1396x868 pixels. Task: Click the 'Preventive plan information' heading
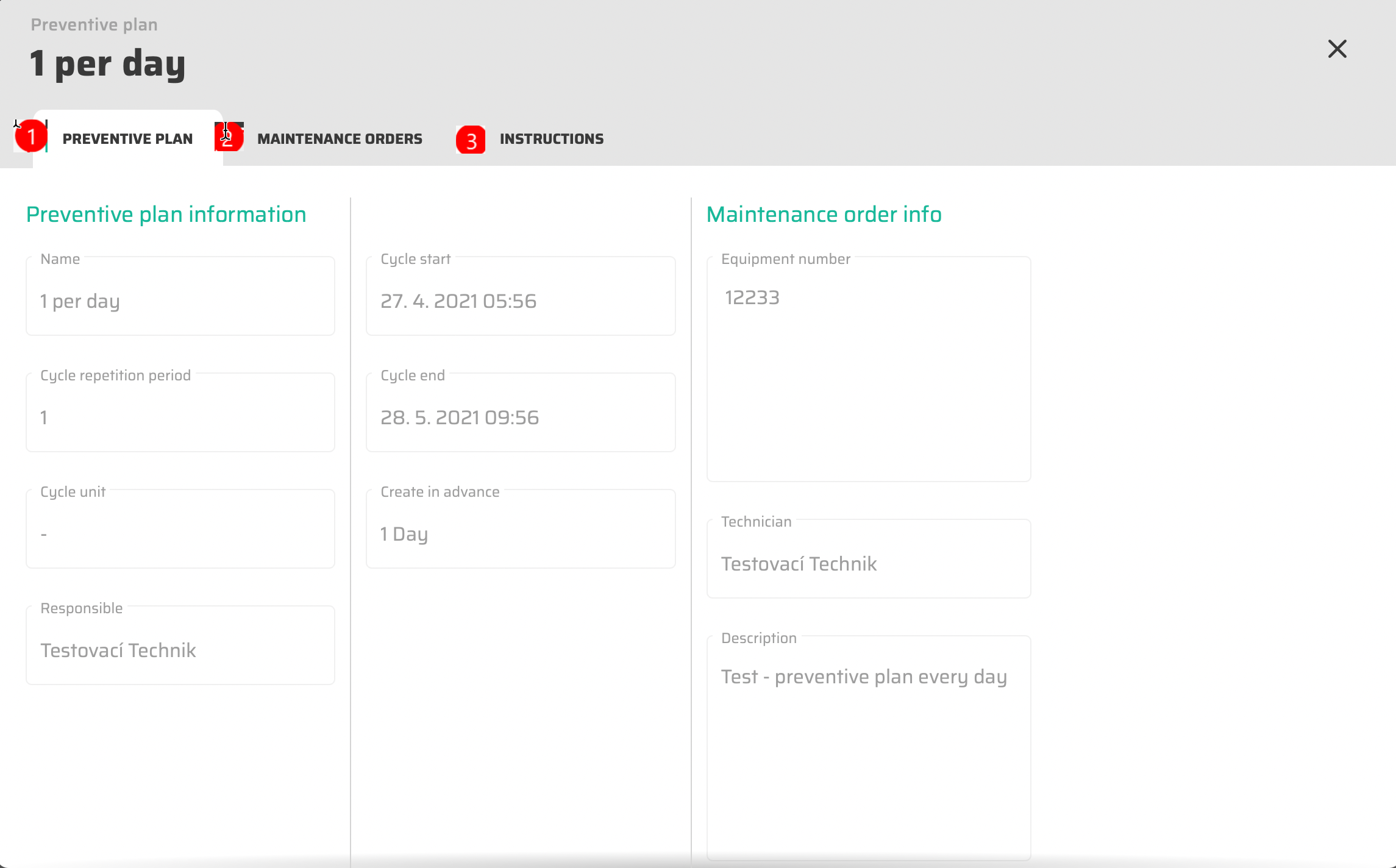click(166, 215)
